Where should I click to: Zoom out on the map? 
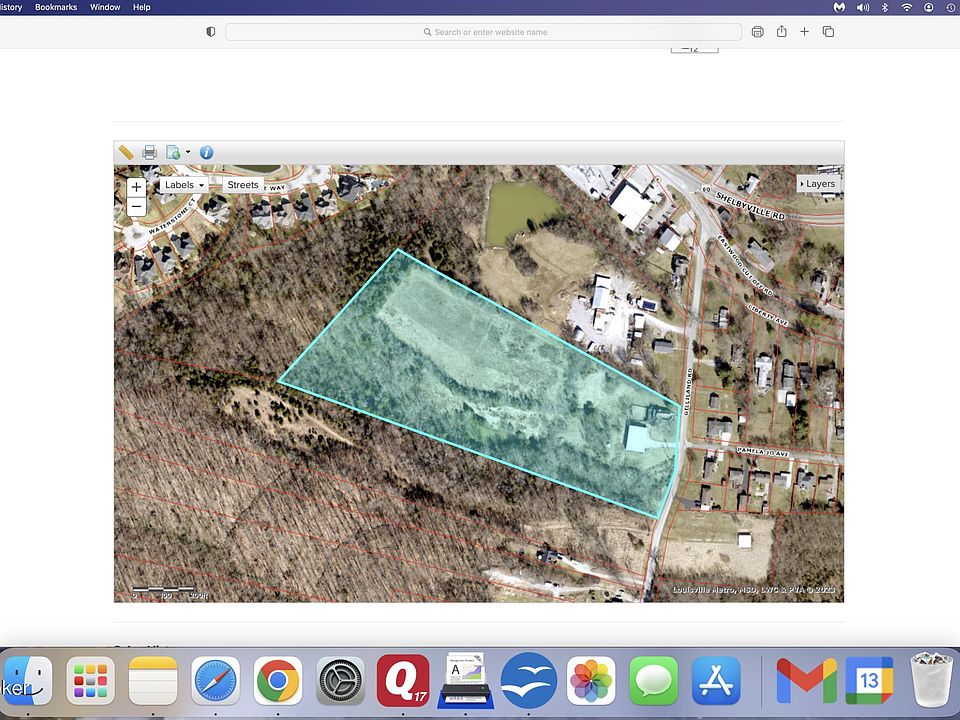coord(137,207)
